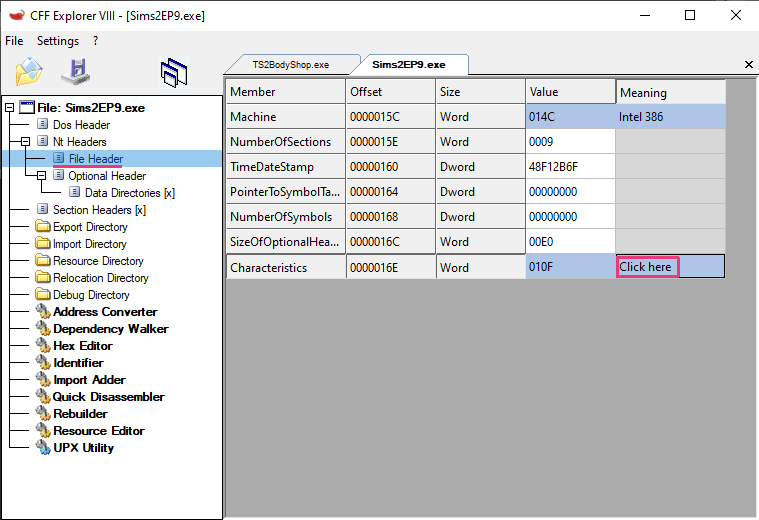Open the File menu

[14, 41]
